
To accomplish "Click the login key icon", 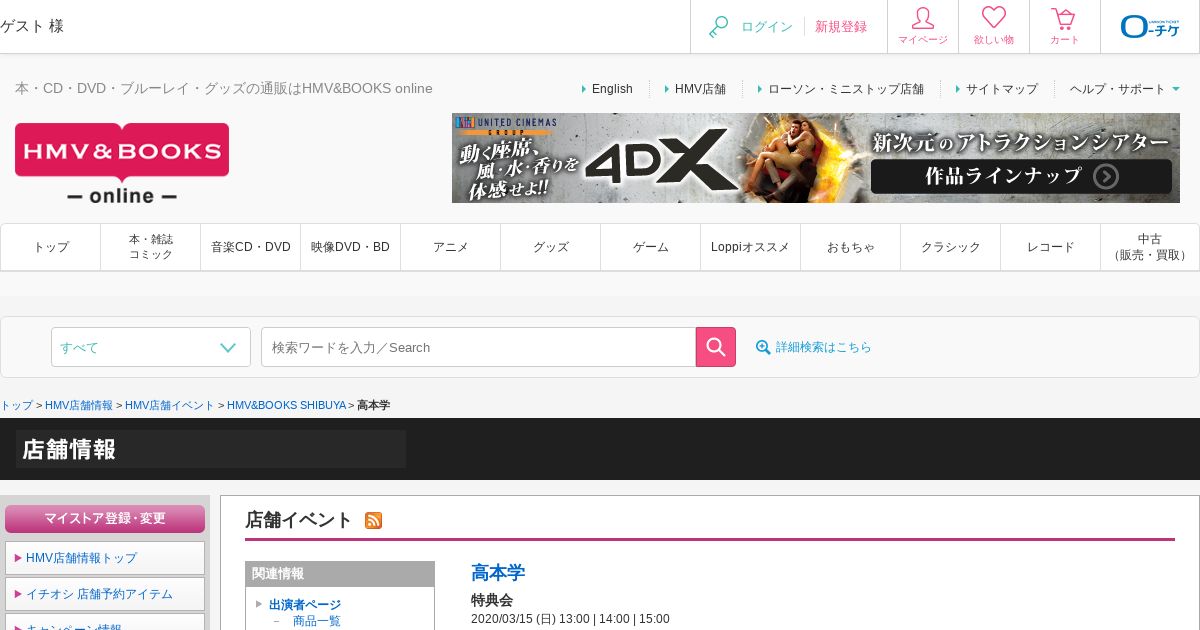I will coord(718,27).
